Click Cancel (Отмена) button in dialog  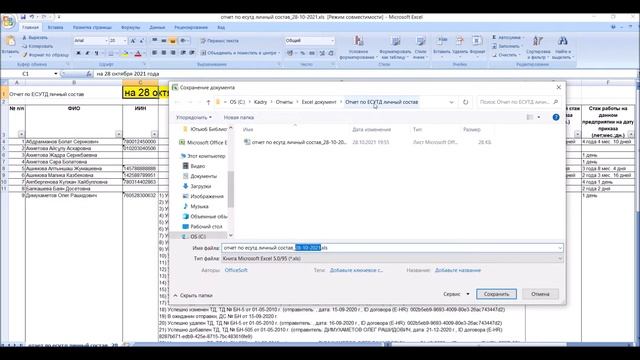point(540,294)
